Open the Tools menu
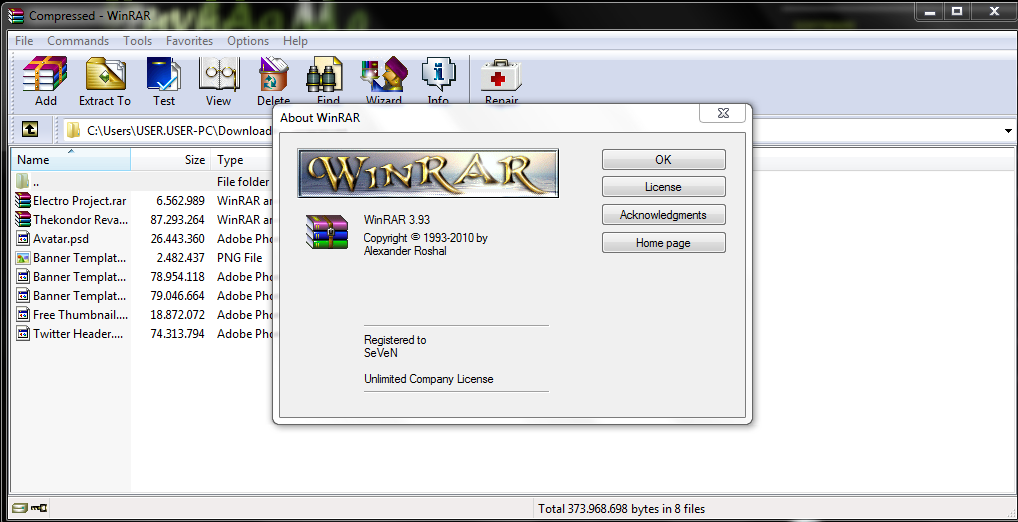The image size is (1018, 522). click(x=138, y=41)
